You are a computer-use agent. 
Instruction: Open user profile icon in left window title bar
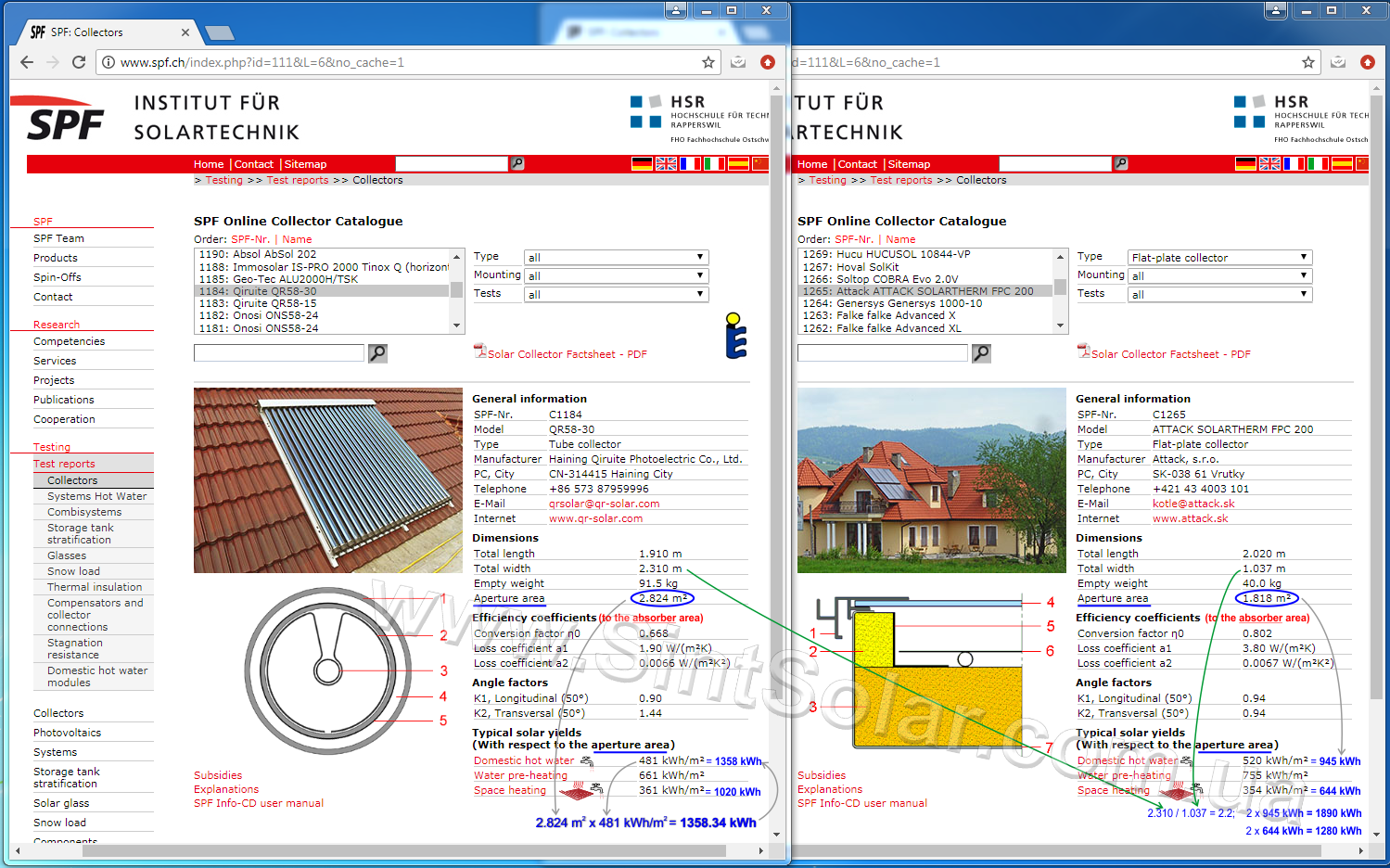pyautogui.click(x=676, y=10)
